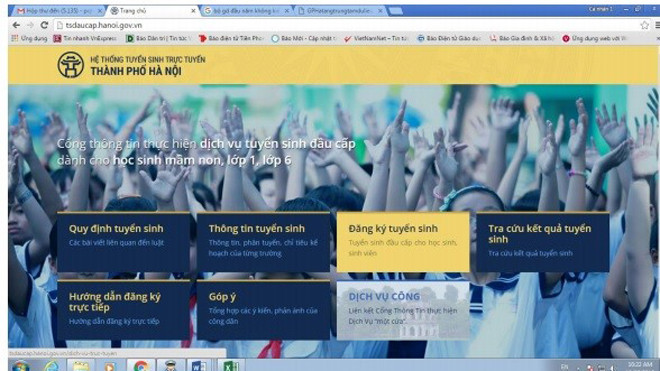The image size is (660, 371).
Task: Open the Ứng dụng web với W bookmark
Action: tap(594, 38)
